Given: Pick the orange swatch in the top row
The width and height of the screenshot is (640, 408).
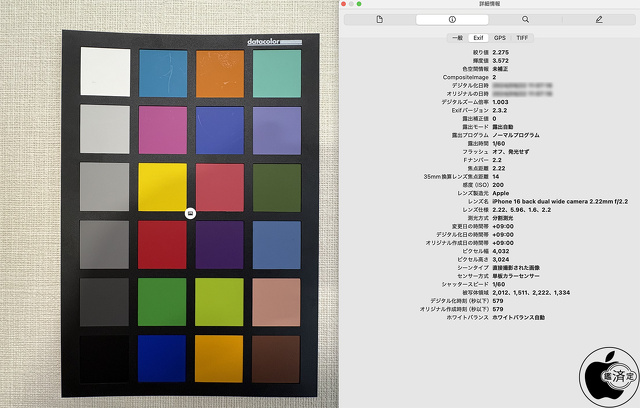Looking at the screenshot, I should pyautogui.click(x=219, y=73).
